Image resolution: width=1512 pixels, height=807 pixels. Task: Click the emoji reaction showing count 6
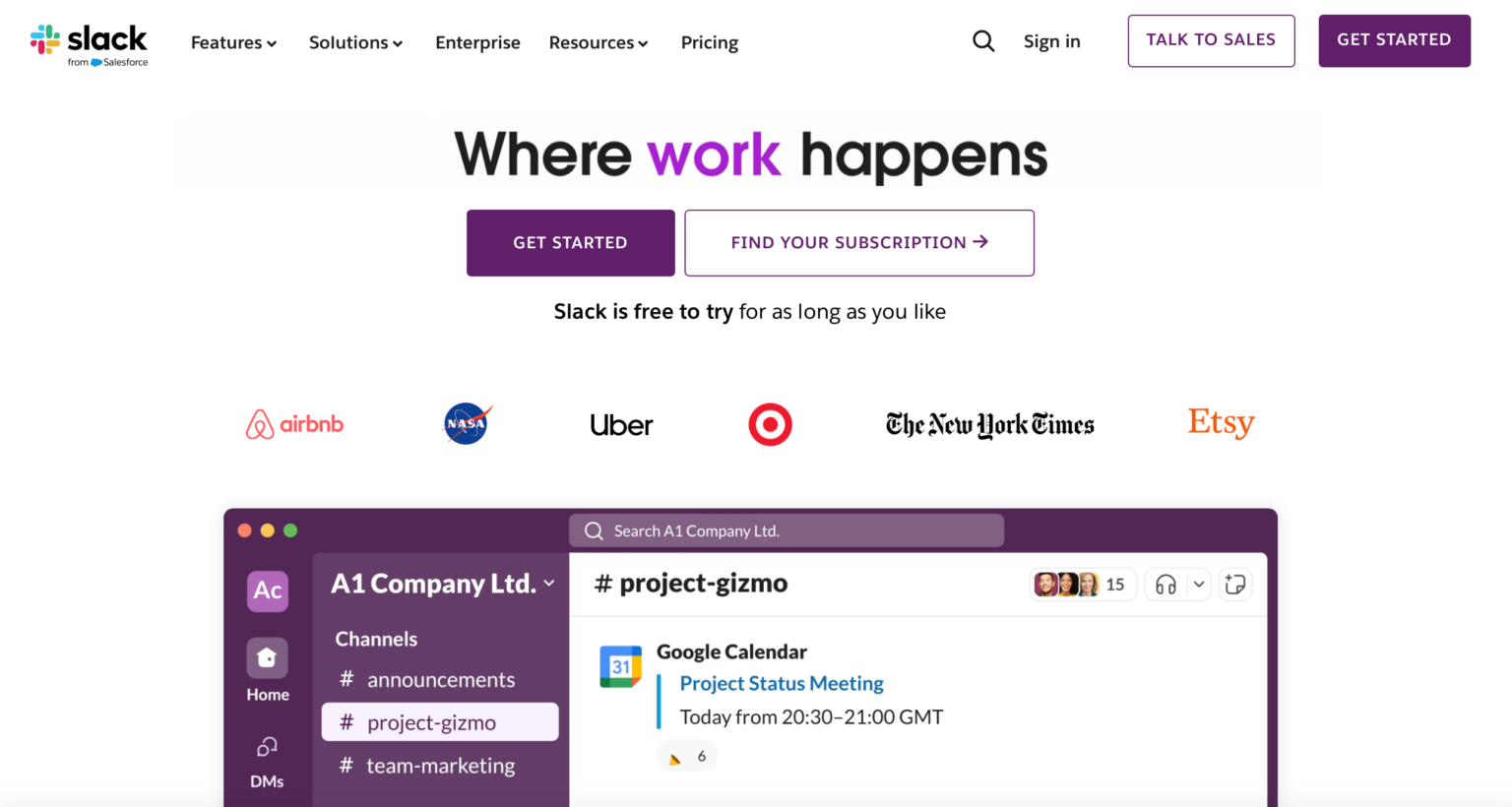[686, 755]
